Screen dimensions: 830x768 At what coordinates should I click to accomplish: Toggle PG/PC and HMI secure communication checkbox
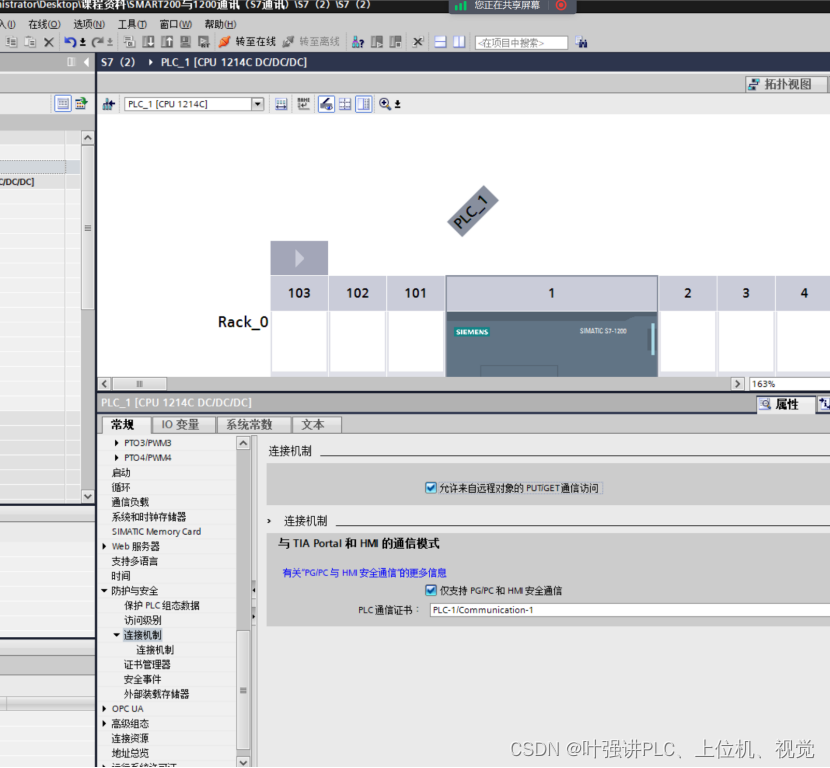pyautogui.click(x=431, y=590)
